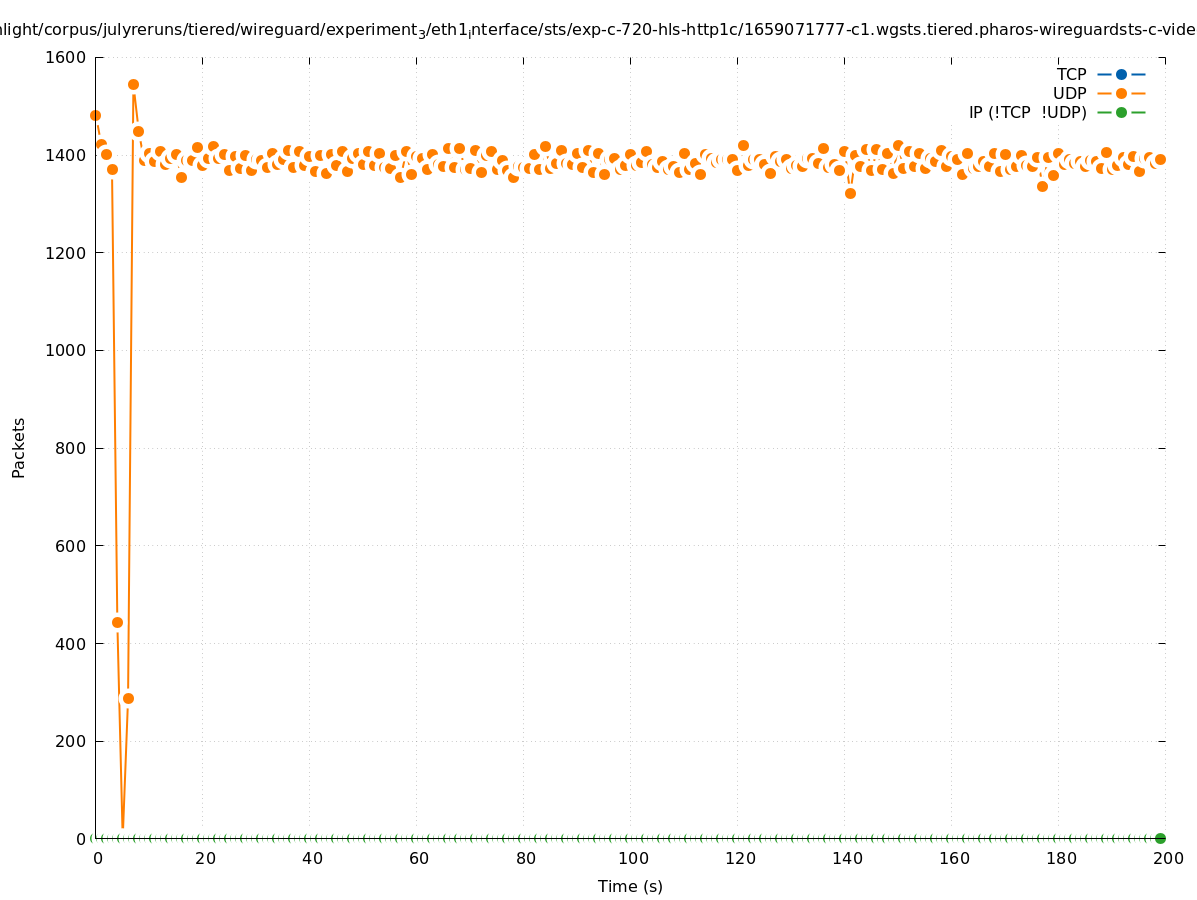Click the low UDP point near 177 seconds
1197x900 pixels.
tap(1042, 186)
